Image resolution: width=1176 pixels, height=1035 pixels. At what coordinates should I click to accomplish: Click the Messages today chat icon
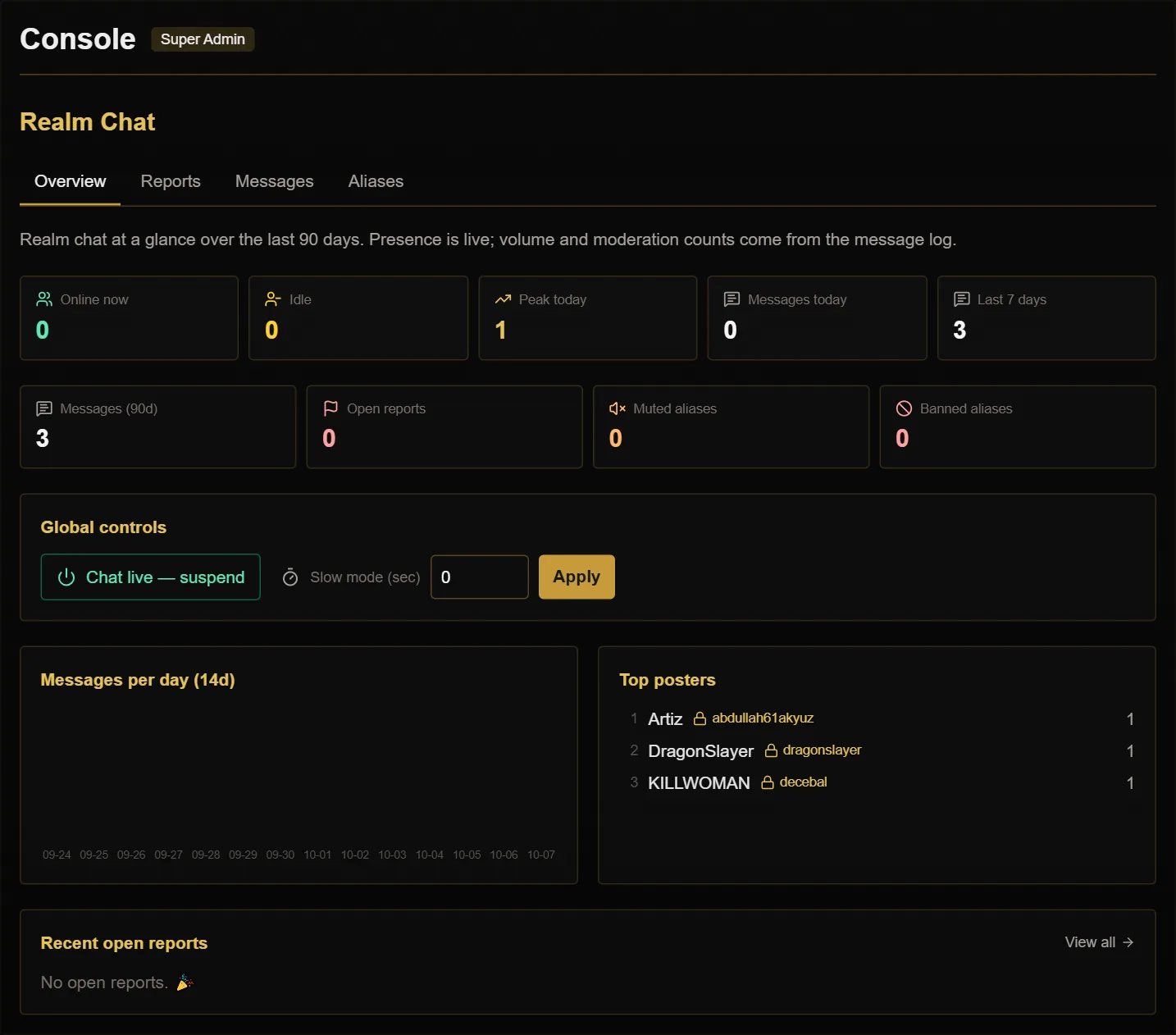[732, 299]
